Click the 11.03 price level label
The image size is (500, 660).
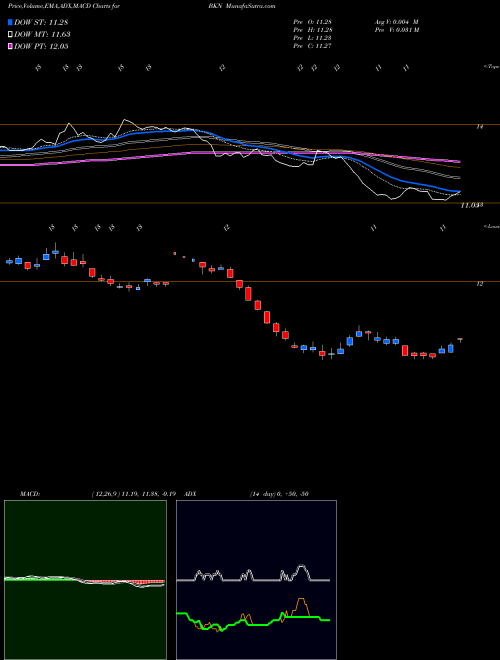coord(471,205)
